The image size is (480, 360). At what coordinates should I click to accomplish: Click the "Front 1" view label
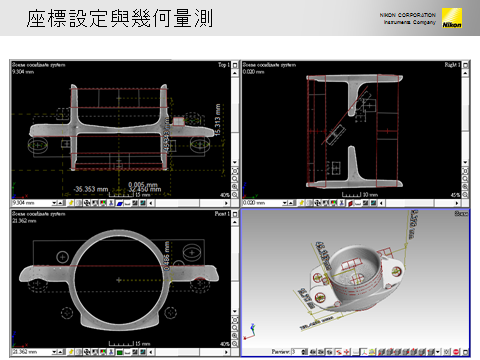222,214
